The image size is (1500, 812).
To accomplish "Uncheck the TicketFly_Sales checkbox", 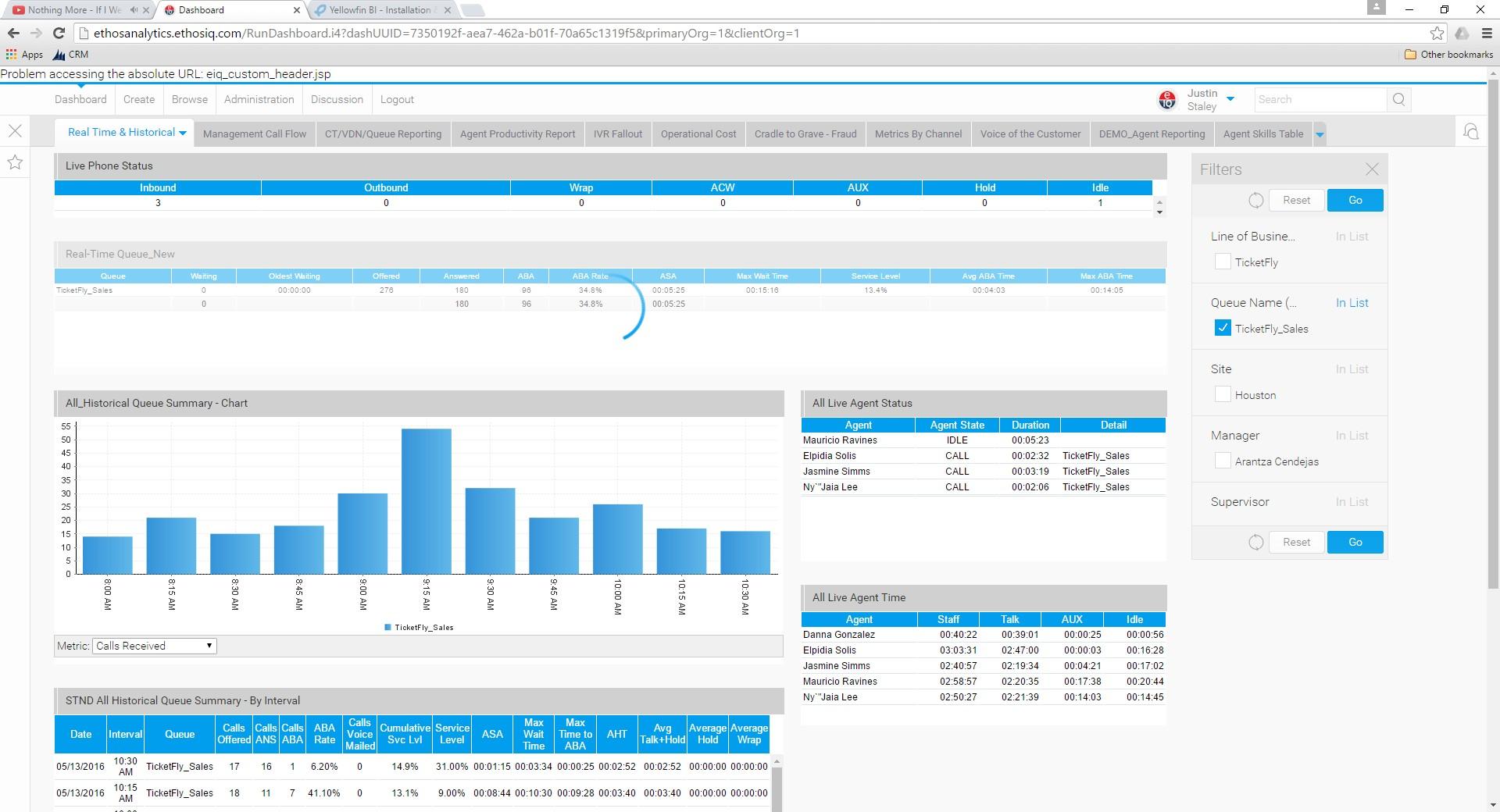I will click(1223, 328).
